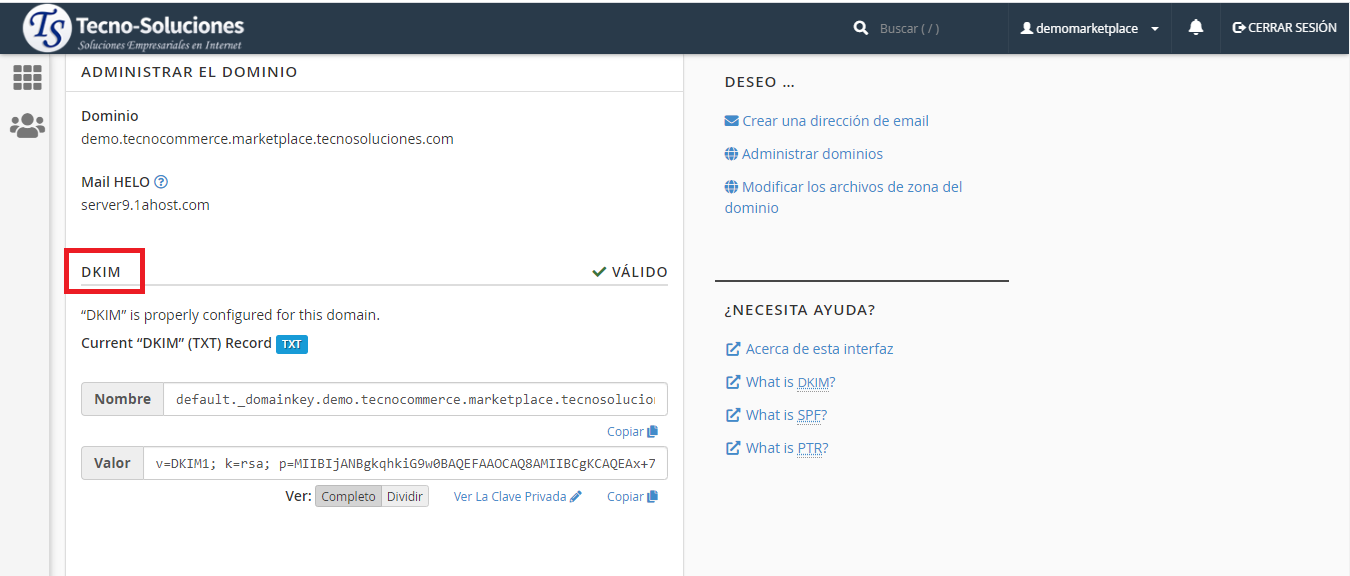Click the search magnifier icon

tap(860, 29)
